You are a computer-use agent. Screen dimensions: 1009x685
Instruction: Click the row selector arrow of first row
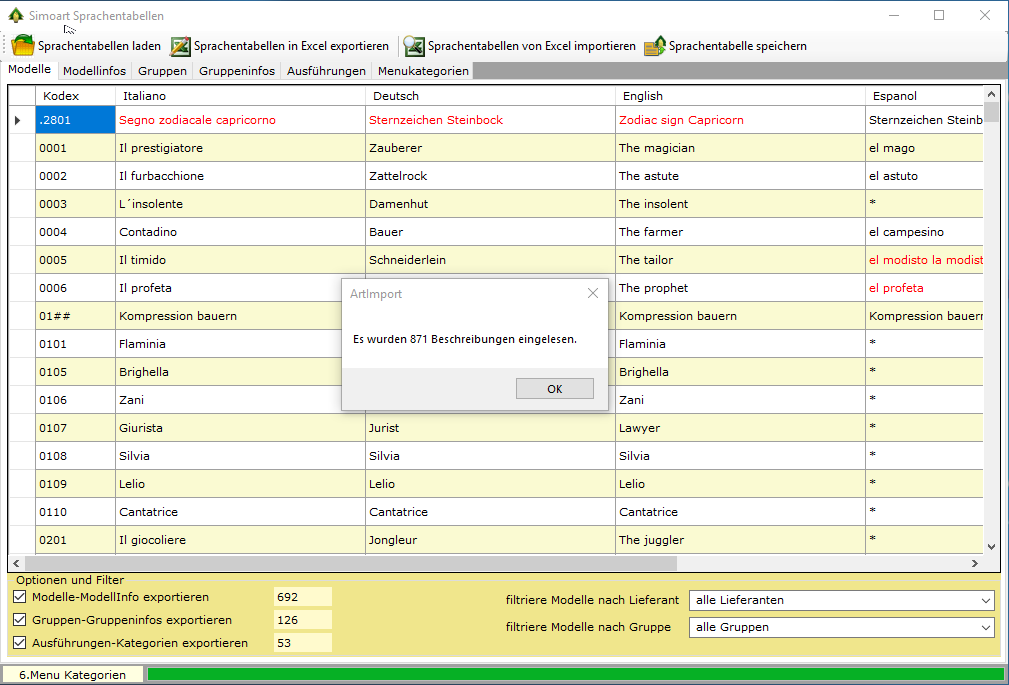[18, 120]
